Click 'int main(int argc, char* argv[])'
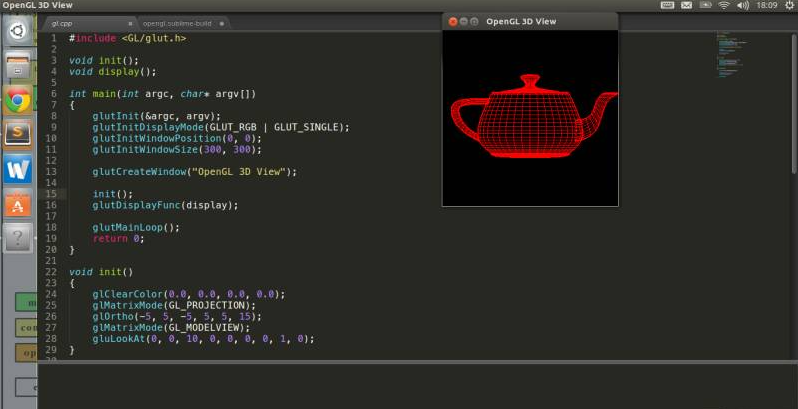This screenshot has height=409, width=798. pyautogui.click(x=162, y=94)
